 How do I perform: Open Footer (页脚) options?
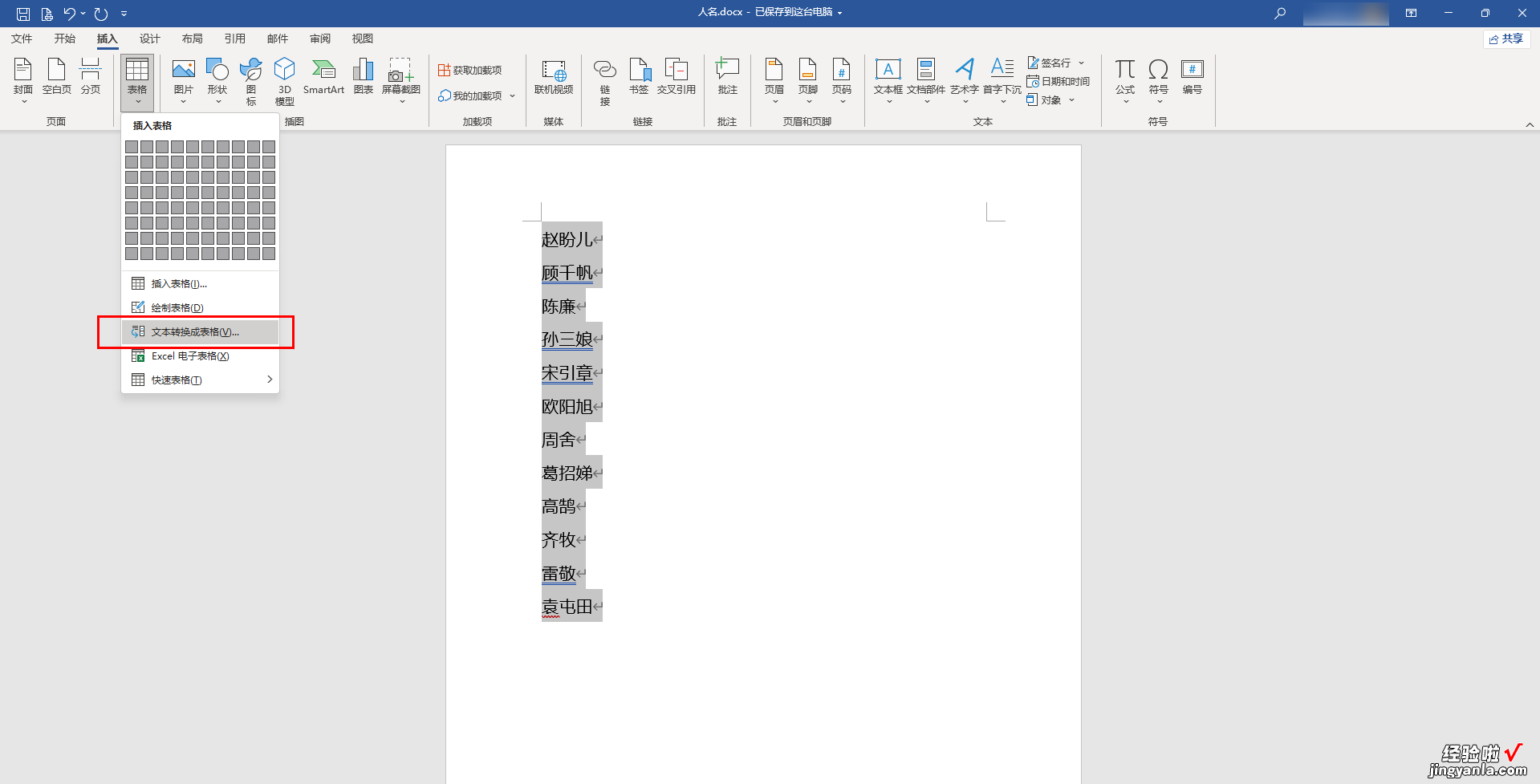[808, 81]
